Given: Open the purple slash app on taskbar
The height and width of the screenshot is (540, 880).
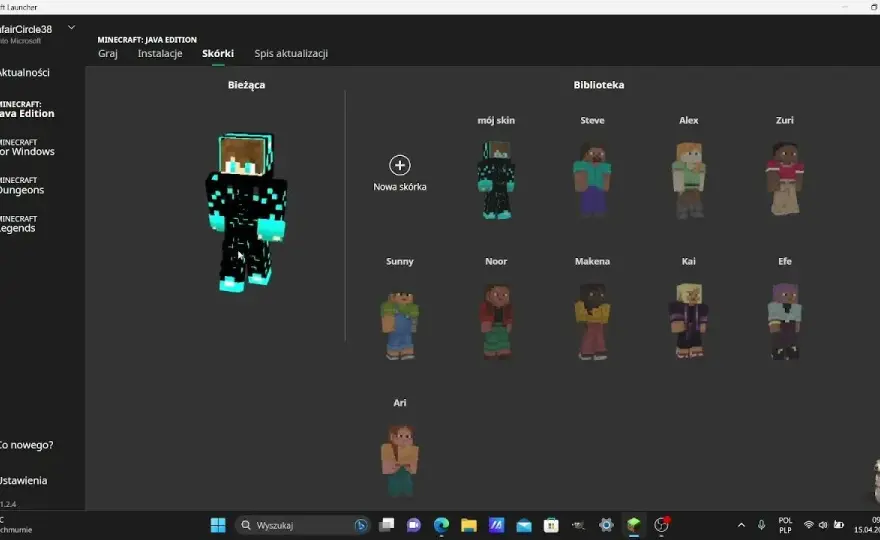Looking at the screenshot, I should (496, 525).
